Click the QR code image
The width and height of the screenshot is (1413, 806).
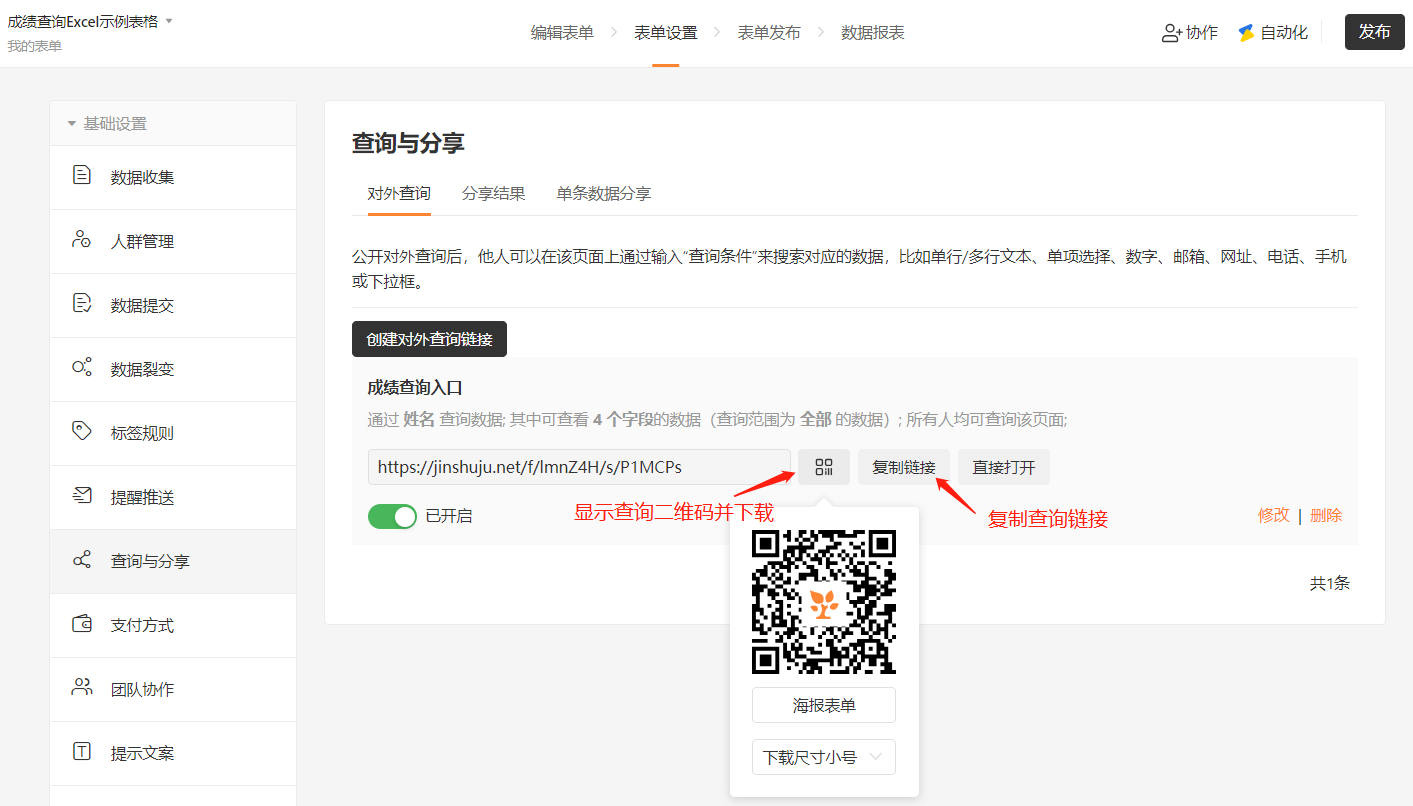click(x=824, y=602)
